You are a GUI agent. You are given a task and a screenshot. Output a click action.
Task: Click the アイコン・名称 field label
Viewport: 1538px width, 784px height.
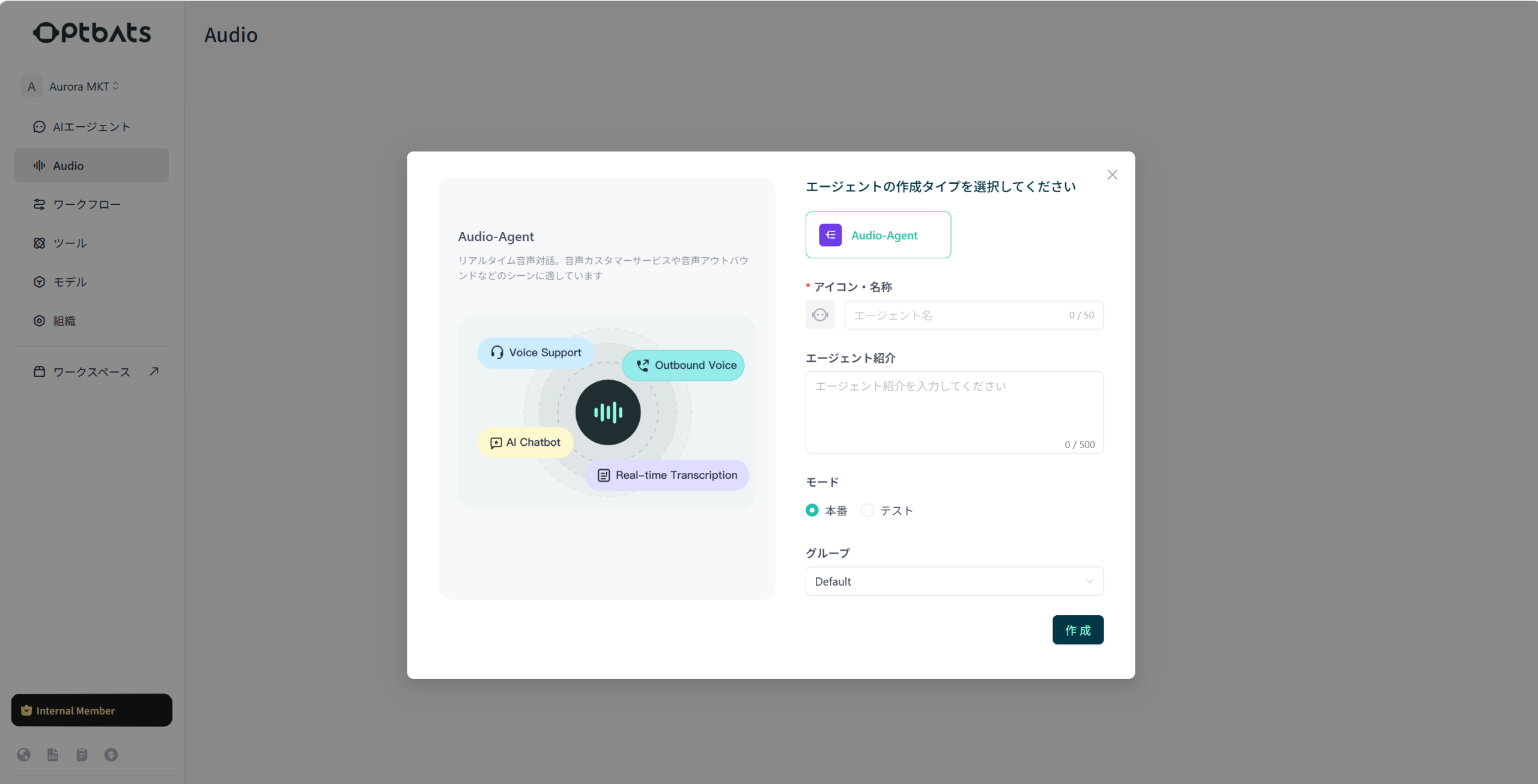click(853, 287)
